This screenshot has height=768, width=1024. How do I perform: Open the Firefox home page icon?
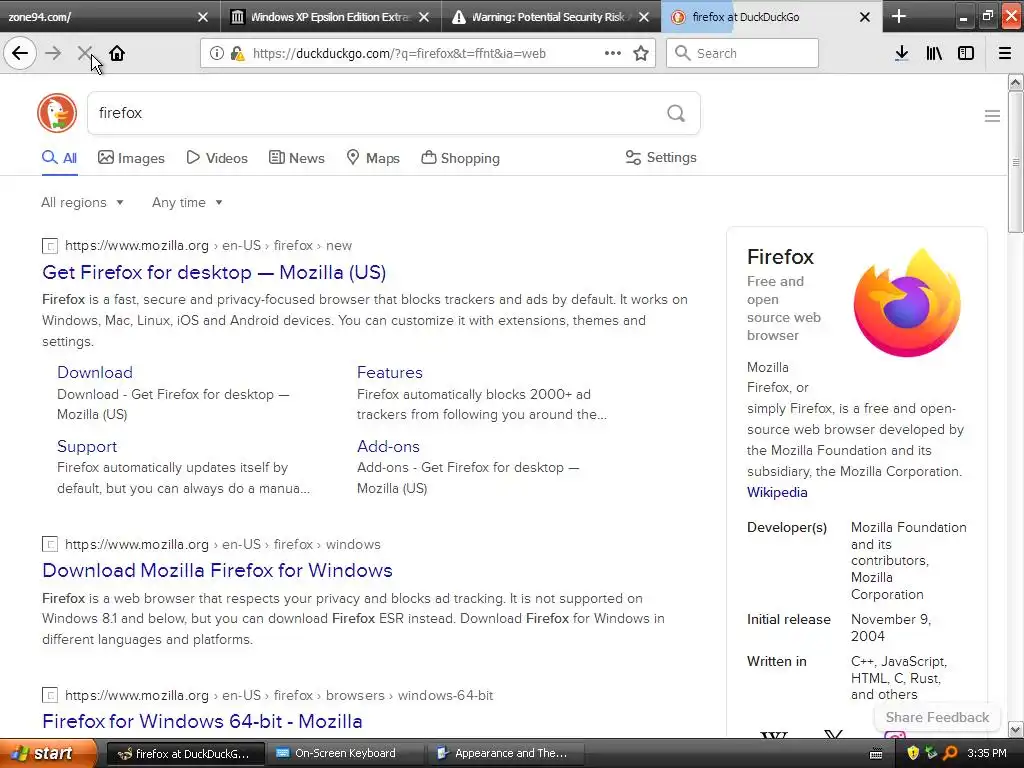(x=117, y=53)
